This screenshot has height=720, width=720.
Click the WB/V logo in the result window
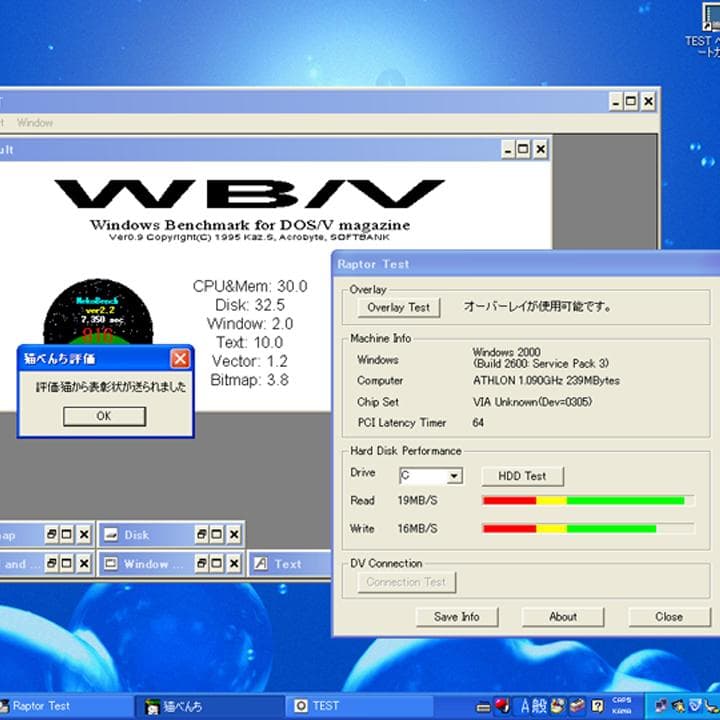[x=250, y=193]
